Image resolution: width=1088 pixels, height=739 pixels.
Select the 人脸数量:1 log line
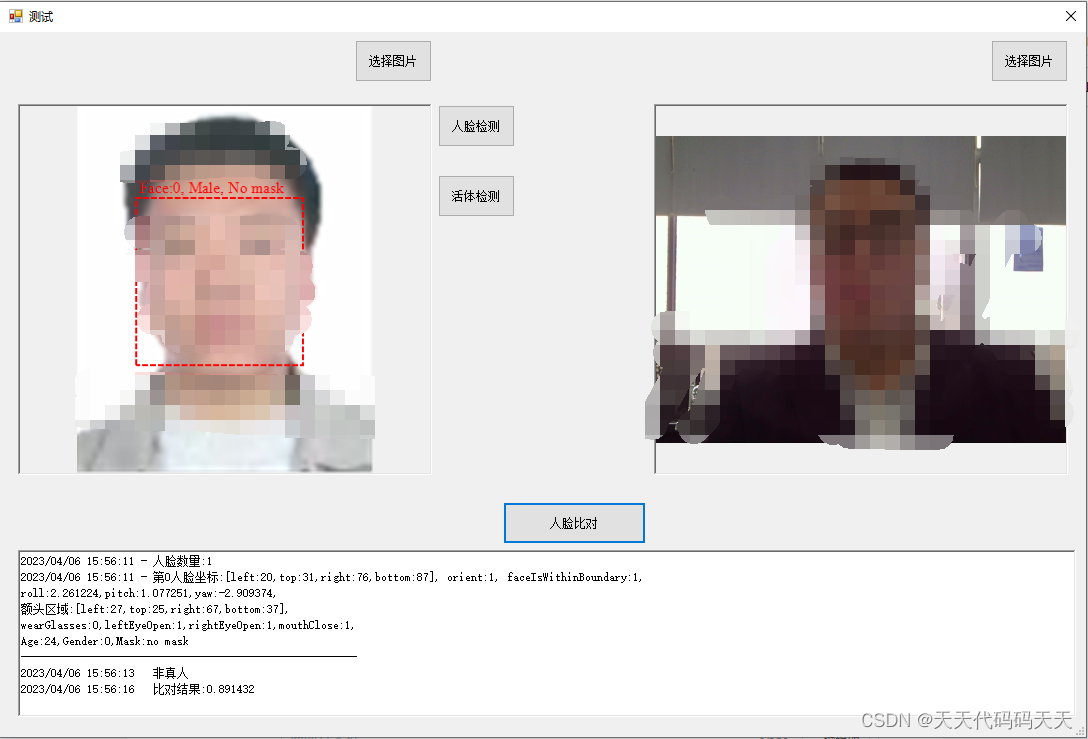tap(116, 561)
